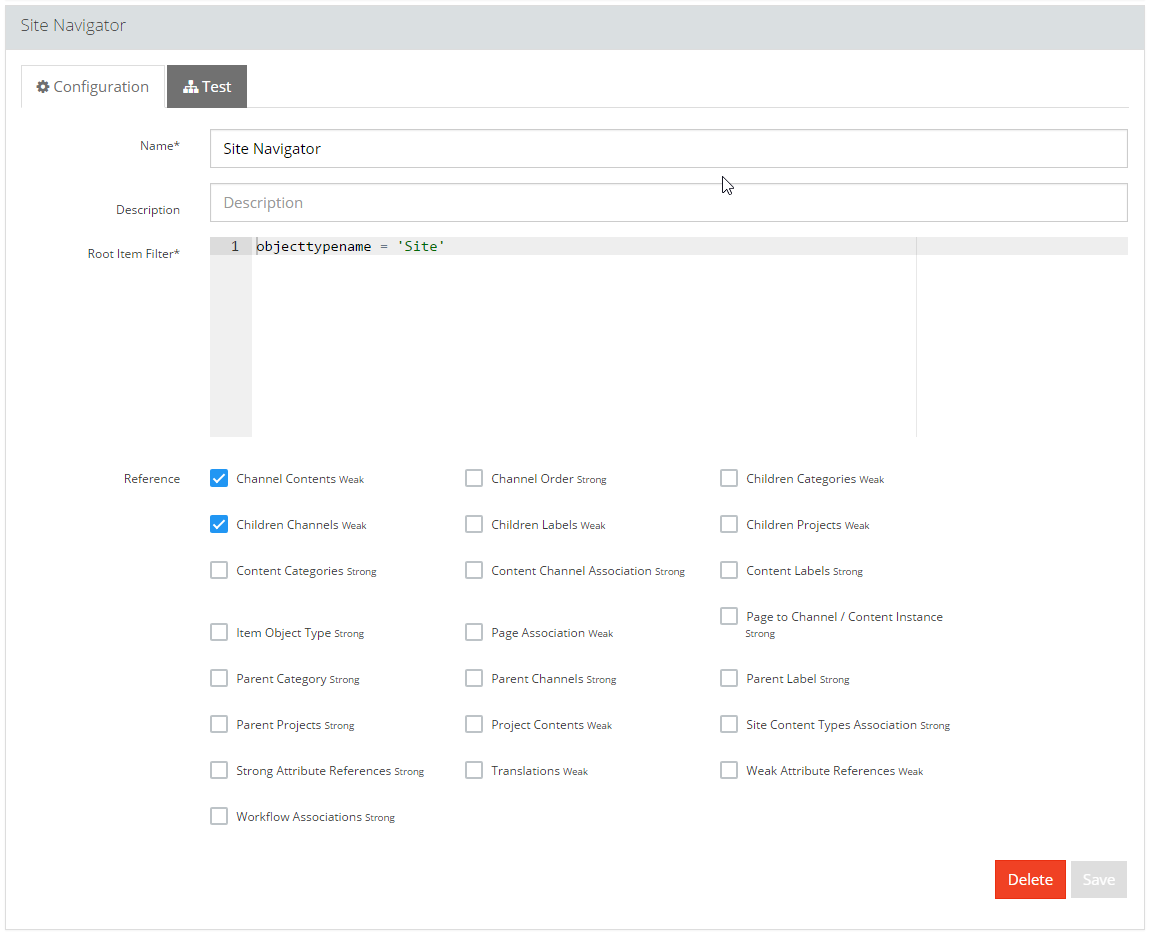Click into the Root Item Filter code editor
Image resolution: width=1151 pixels, height=935 pixels.
pos(669,337)
